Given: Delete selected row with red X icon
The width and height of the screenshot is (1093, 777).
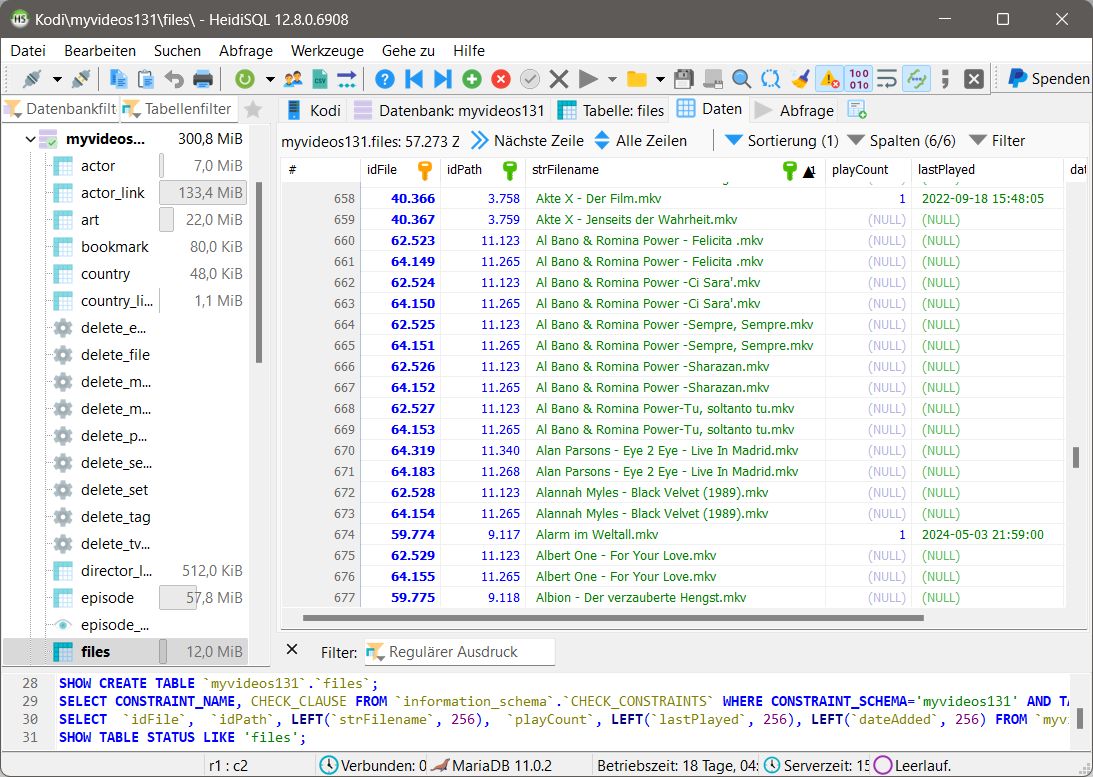Looking at the screenshot, I should tap(500, 79).
